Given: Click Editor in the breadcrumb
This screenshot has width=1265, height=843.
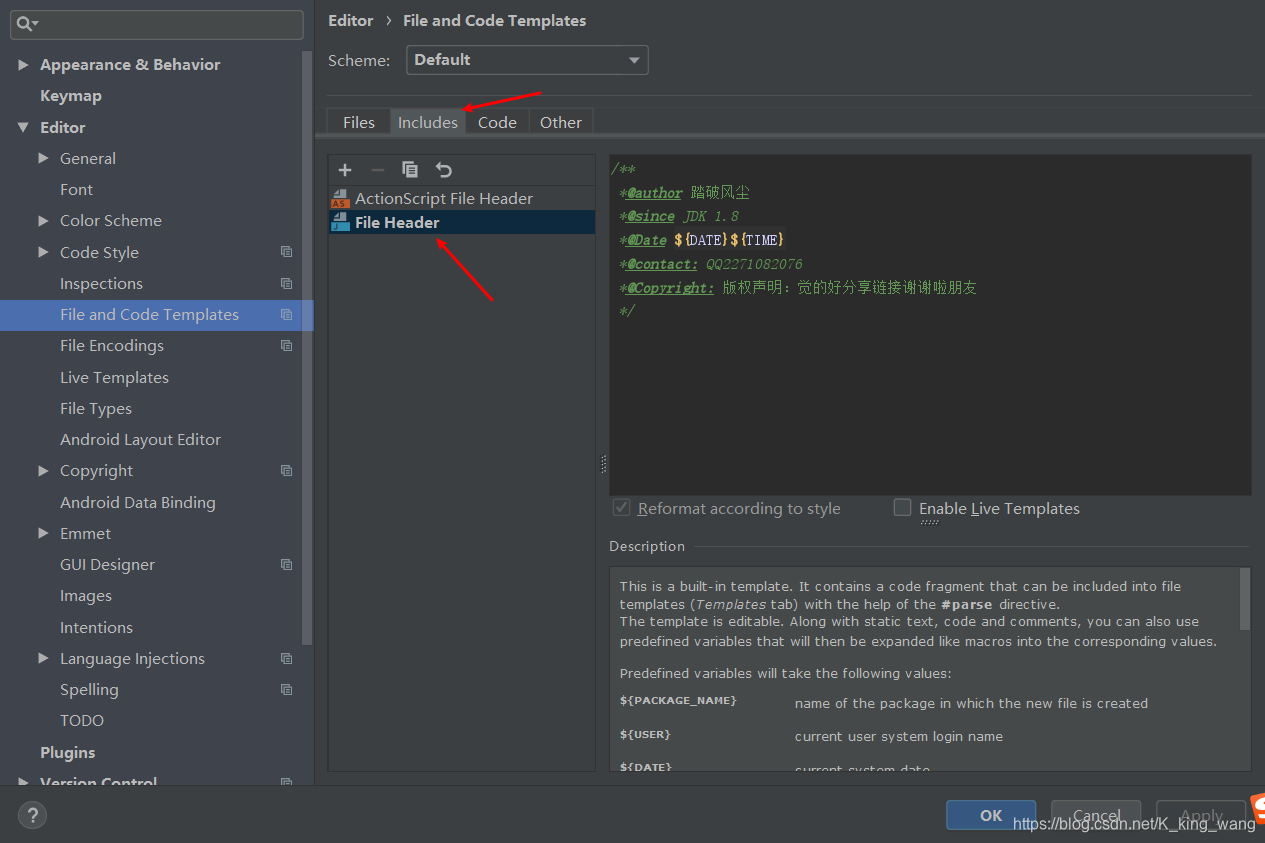Looking at the screenshot, I should [351, 20].
